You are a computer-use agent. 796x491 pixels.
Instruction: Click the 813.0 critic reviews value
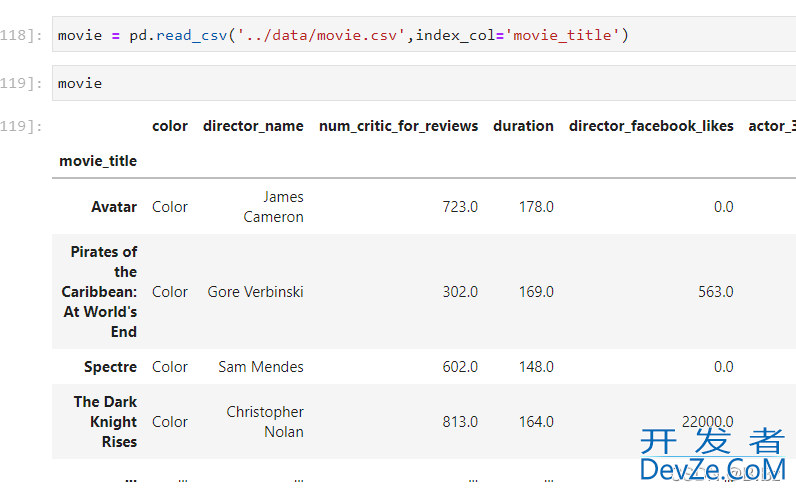tap(460, 421)
